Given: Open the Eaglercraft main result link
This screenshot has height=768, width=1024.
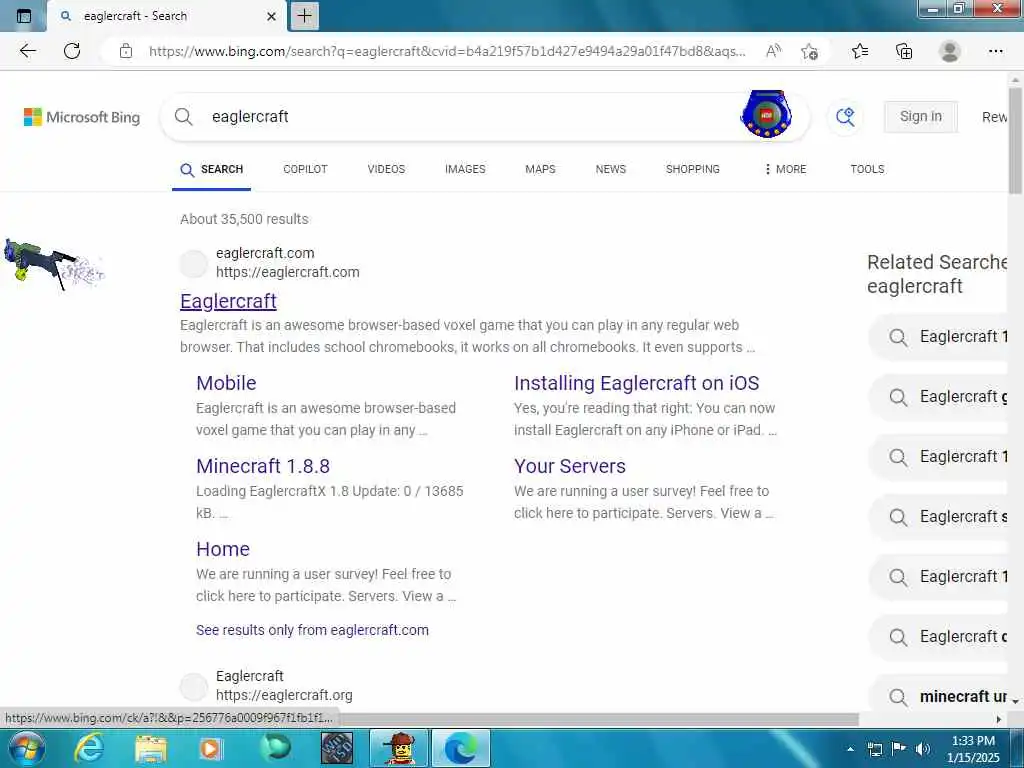Looking at the screenshot, I should [228, 301].
